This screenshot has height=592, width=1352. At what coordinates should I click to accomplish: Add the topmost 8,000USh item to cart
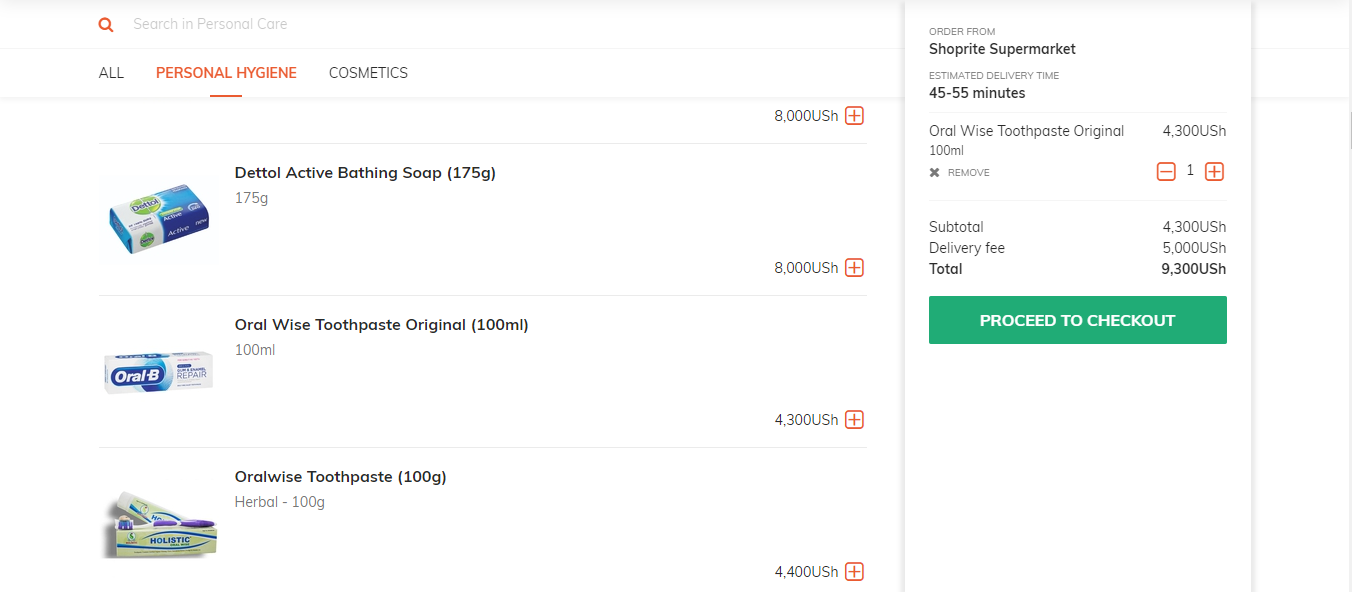point(854,116)
